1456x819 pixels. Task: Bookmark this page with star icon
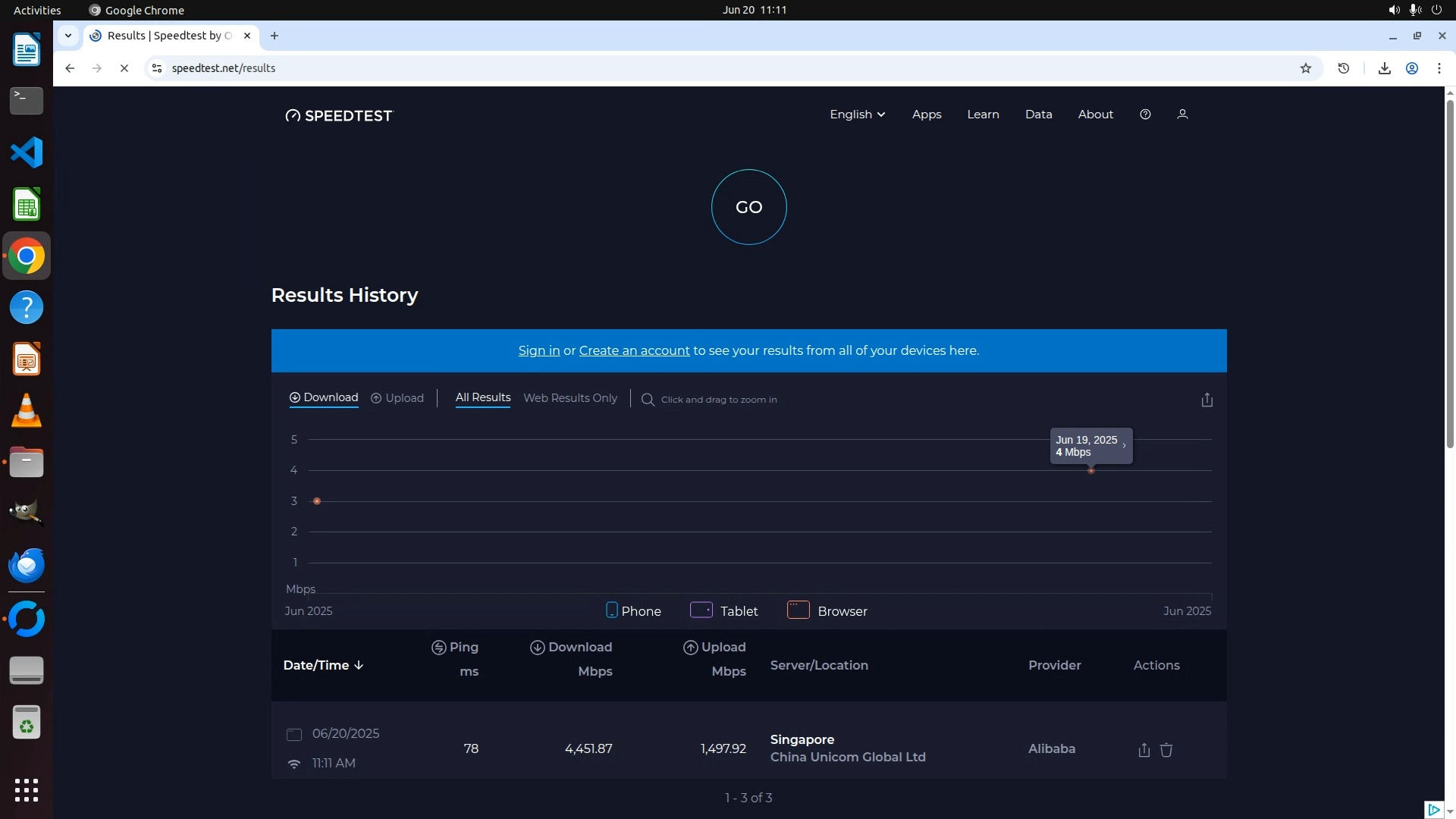click(x=1305, y=68)
